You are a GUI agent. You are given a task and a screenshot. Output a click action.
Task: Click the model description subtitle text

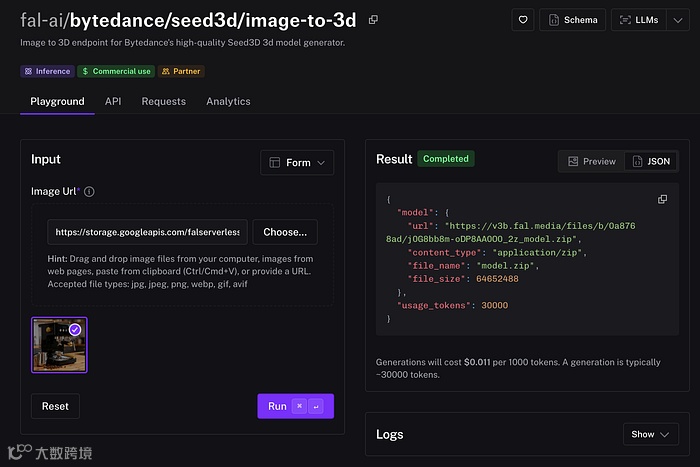pos(182,42)
